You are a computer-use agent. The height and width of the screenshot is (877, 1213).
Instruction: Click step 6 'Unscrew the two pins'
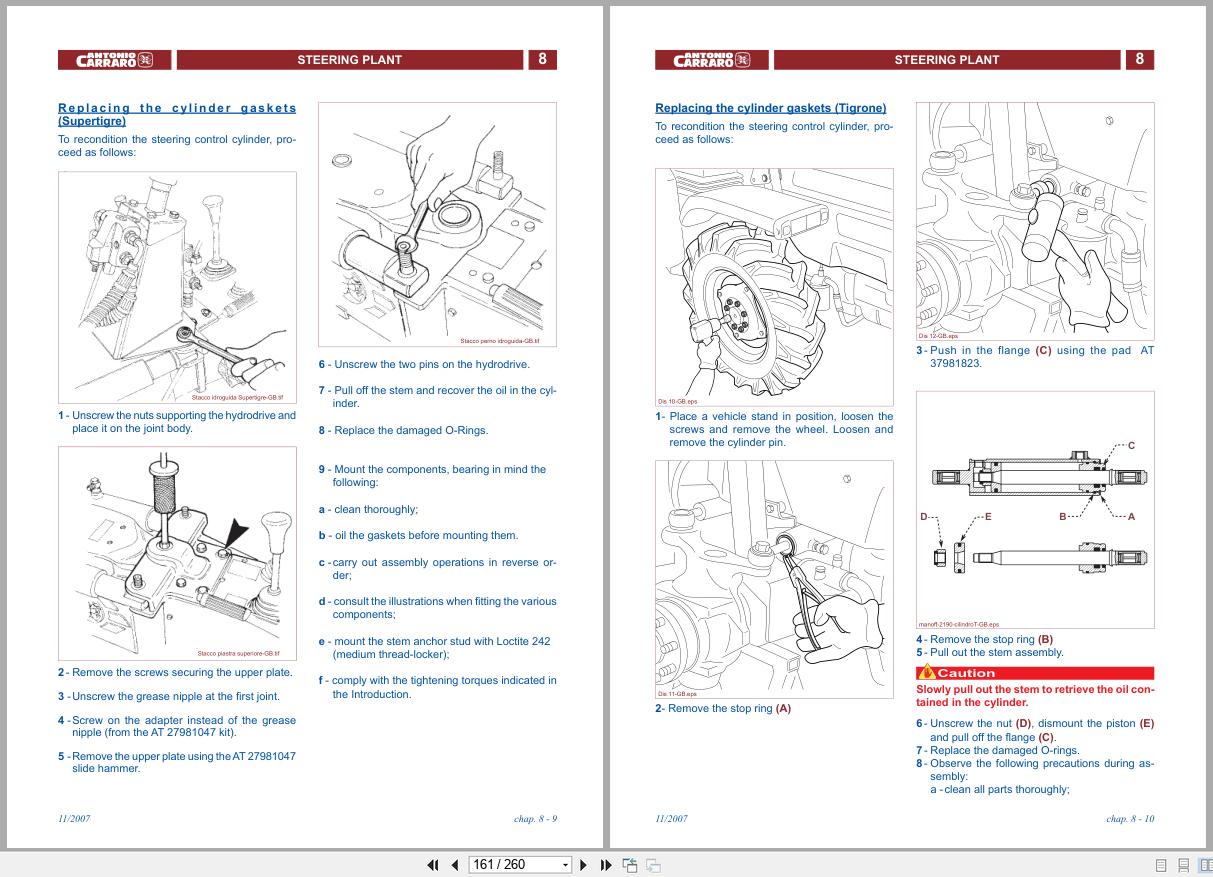(x=425, y=365)
